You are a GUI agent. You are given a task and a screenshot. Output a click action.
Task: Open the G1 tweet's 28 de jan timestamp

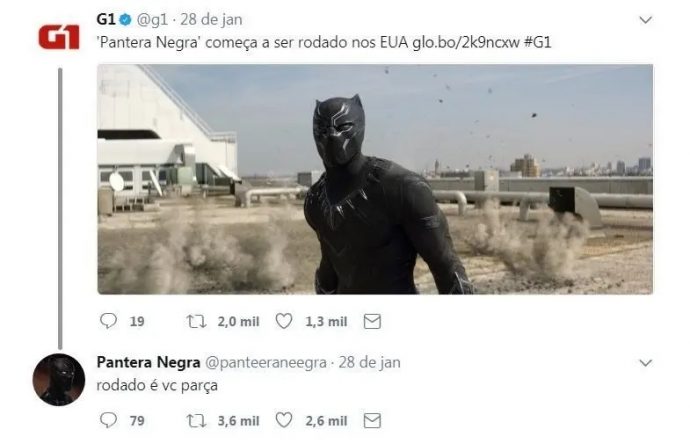[211, 20]
